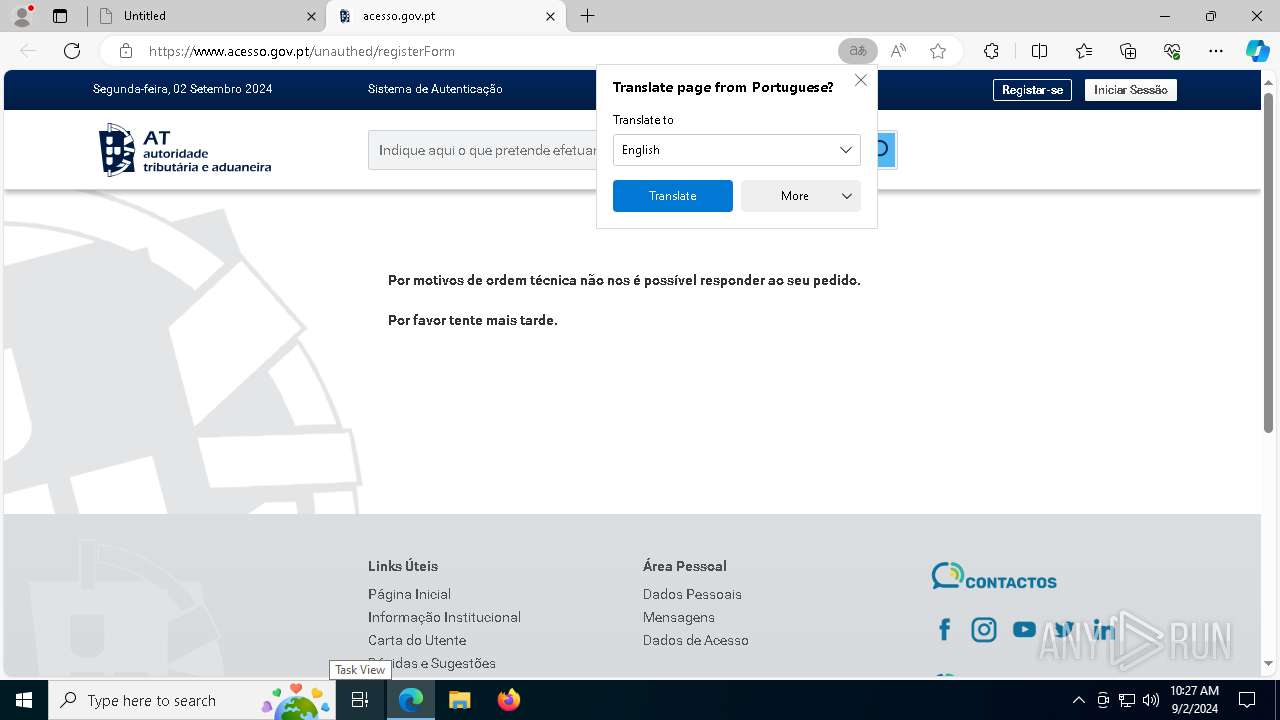Open the Windows Start menu
The image size is (1280, 720).
[x=24, y=700]
